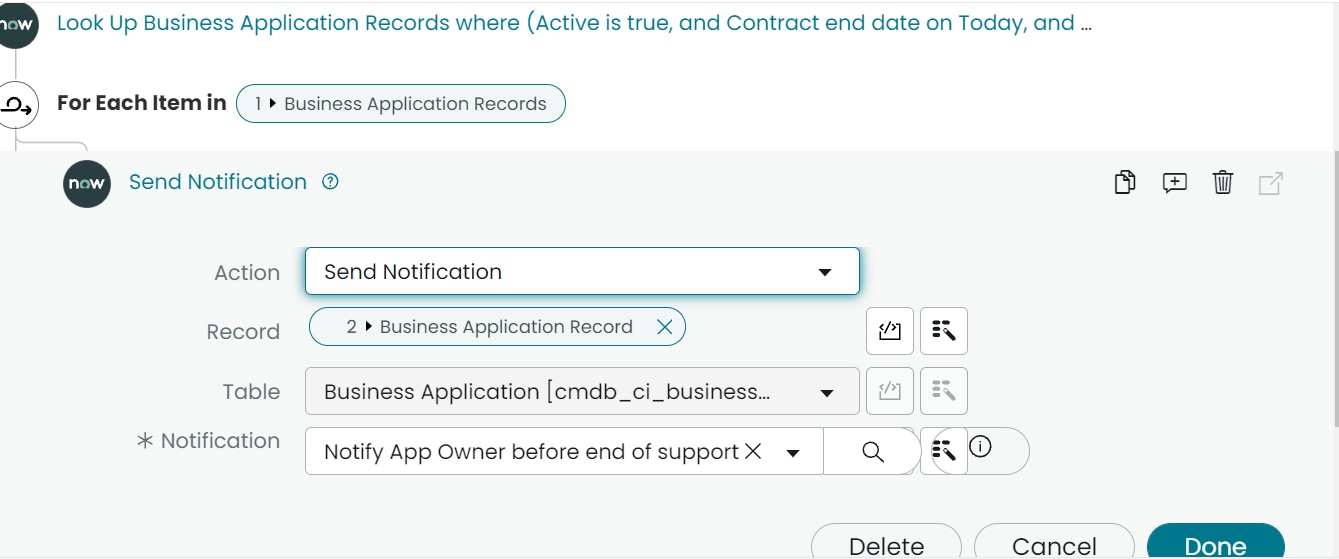Viewport: 1339px width, 559px height.
Task: Click the Delete button
Action: [886, 541]
